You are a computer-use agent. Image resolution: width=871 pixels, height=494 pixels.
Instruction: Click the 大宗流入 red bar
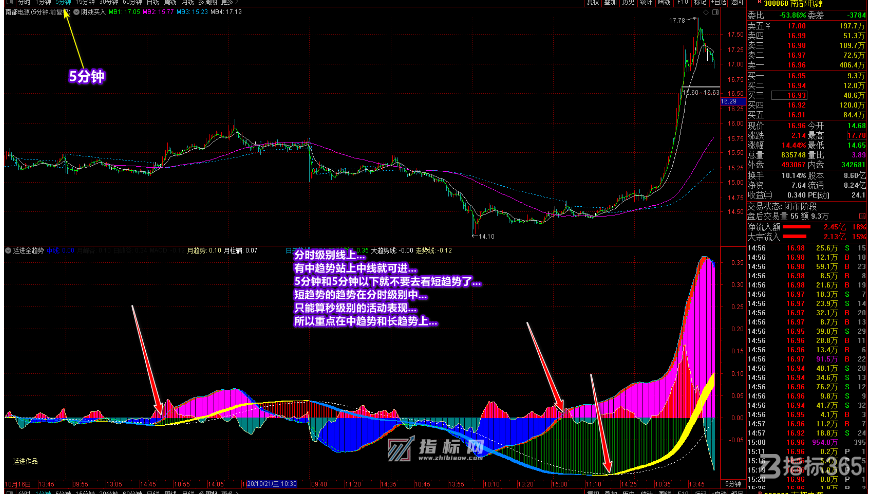point(796,237)
